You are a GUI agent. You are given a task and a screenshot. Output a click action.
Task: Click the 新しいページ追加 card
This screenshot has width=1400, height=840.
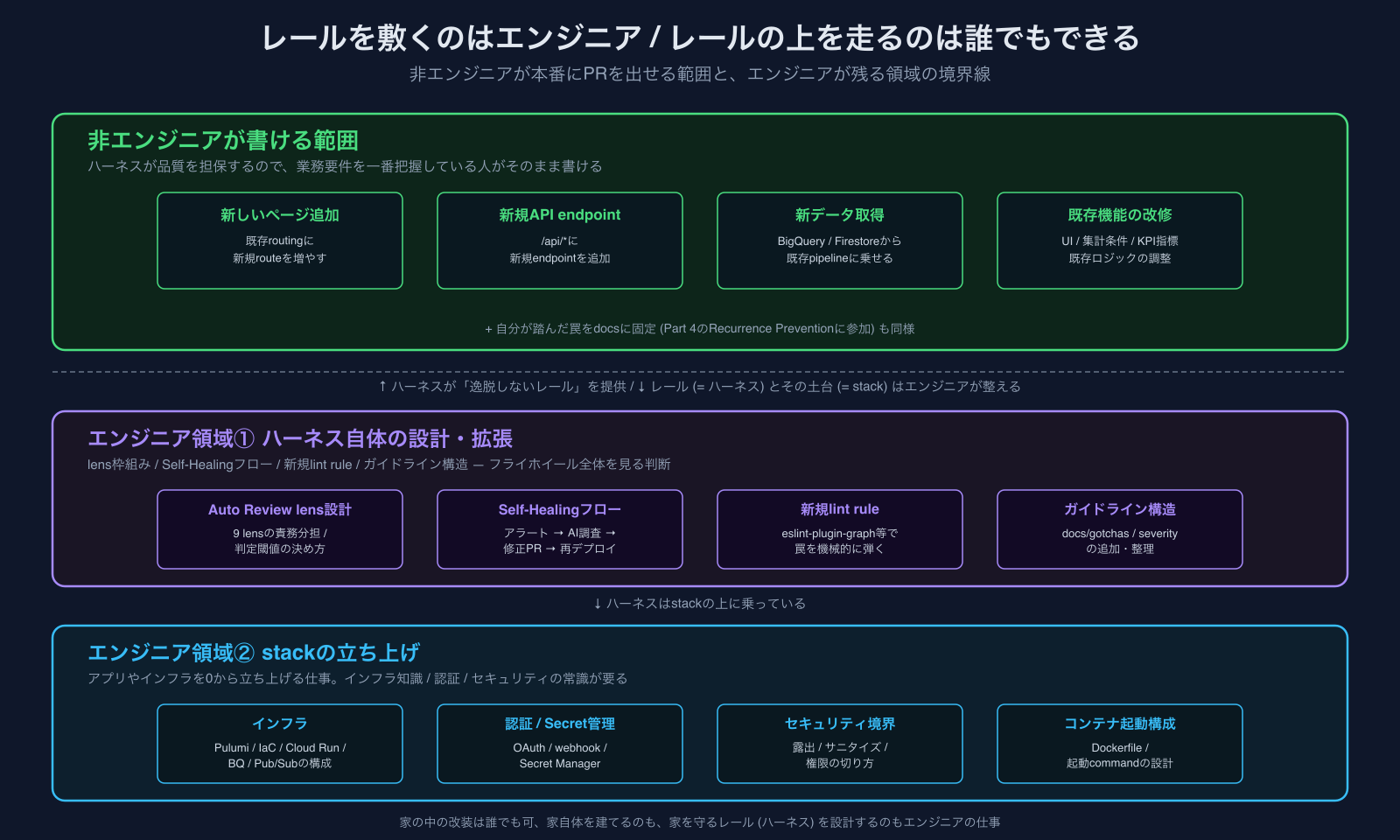280,241
